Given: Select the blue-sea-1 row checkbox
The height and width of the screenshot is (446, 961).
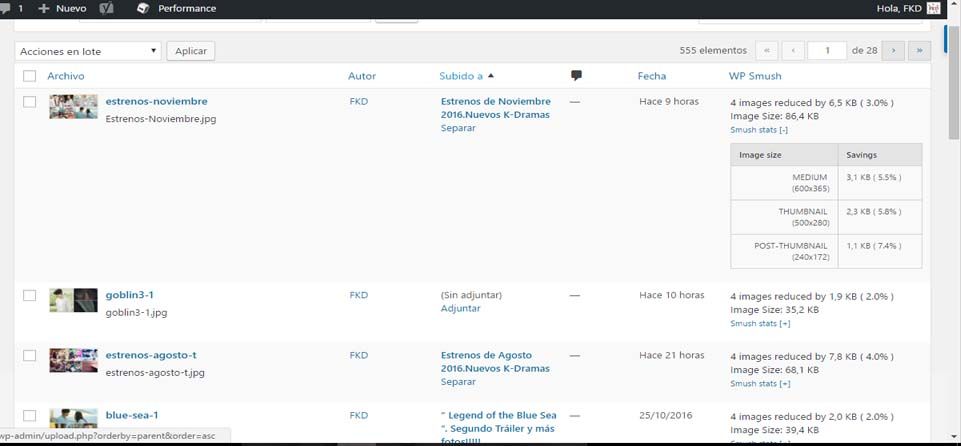Looking at the screenshot, I should click(x=29, y=415).
